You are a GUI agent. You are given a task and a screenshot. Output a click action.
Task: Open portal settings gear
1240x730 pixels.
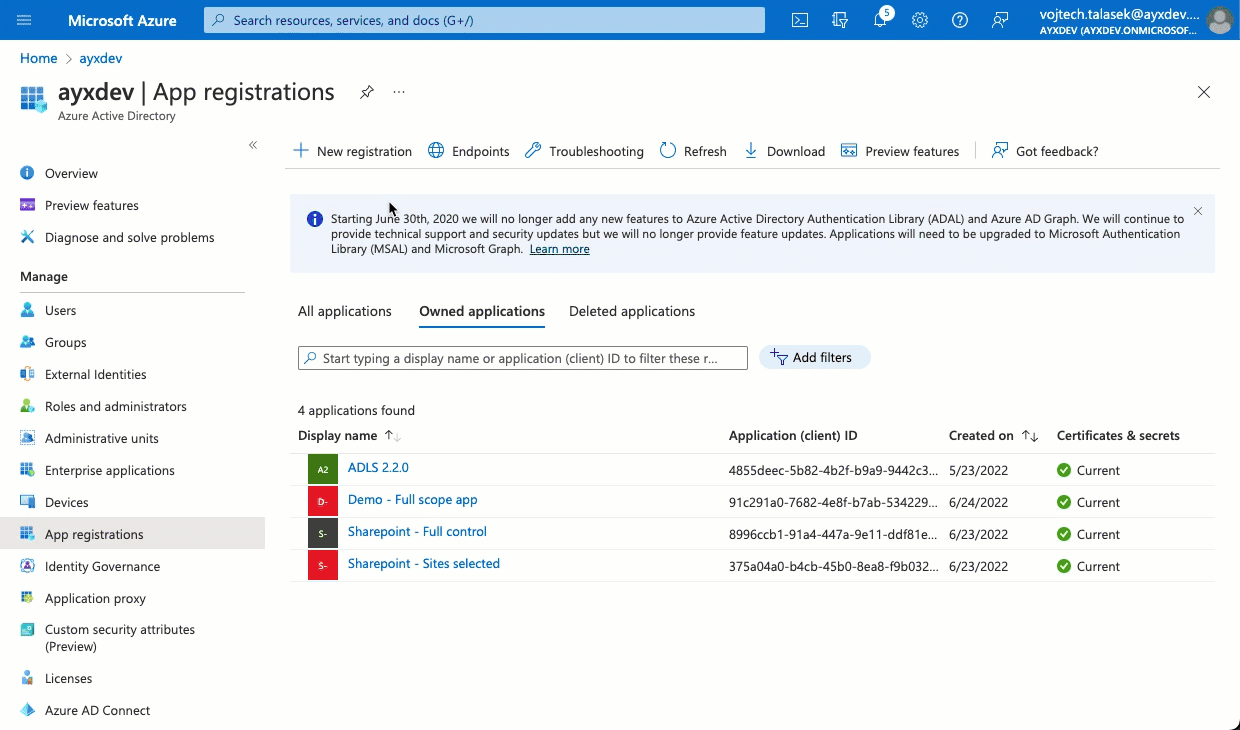coord(919,20)
